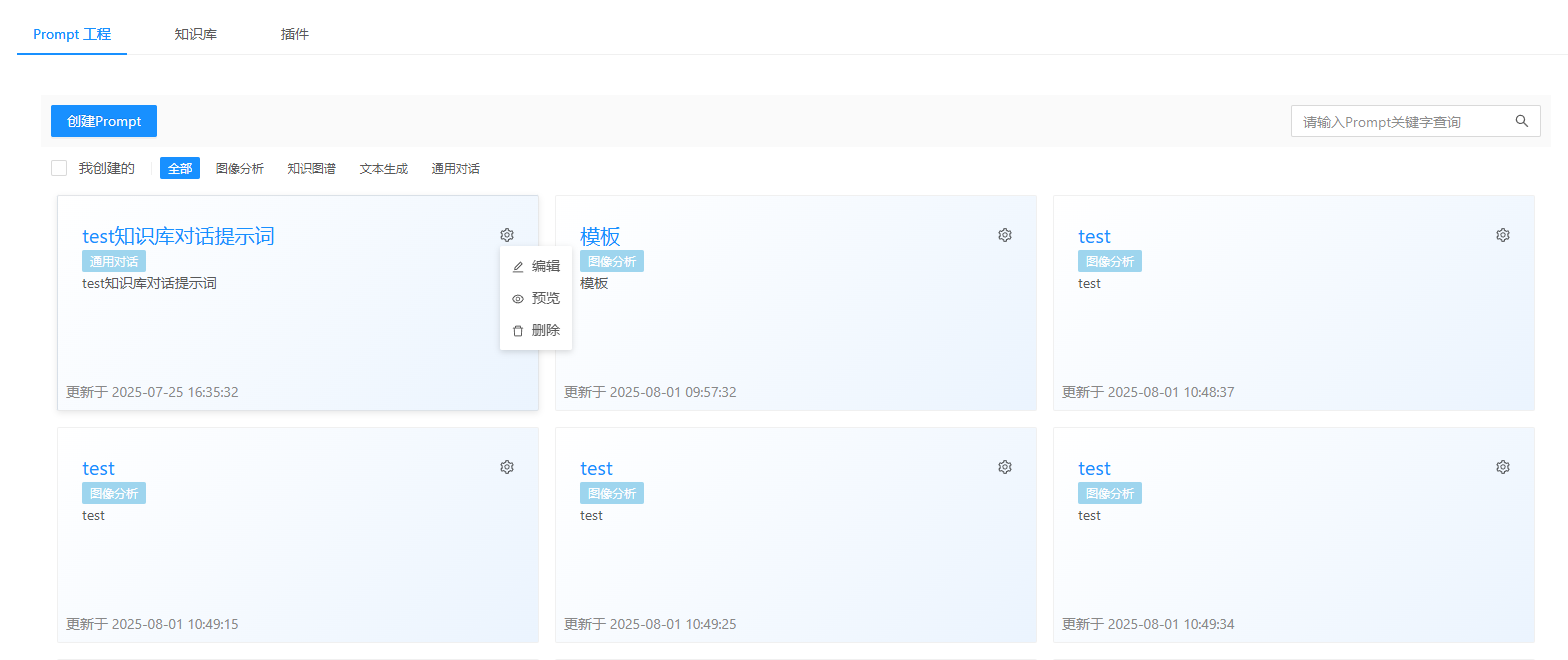Open settings gear on test知识库对话提示词 card
This screenshot has height=660, width=1568.
coord(507,235)
